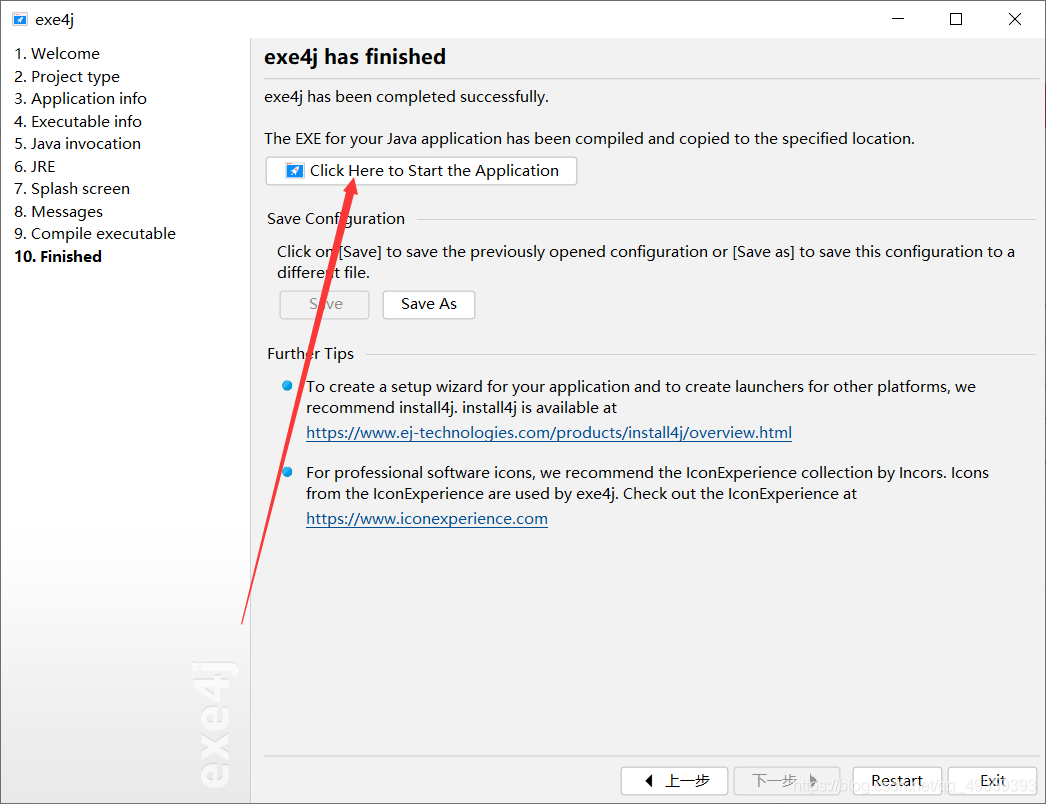1046x804 pixels.
Task: Close the exe4j window
Action: click(1015, 19)
